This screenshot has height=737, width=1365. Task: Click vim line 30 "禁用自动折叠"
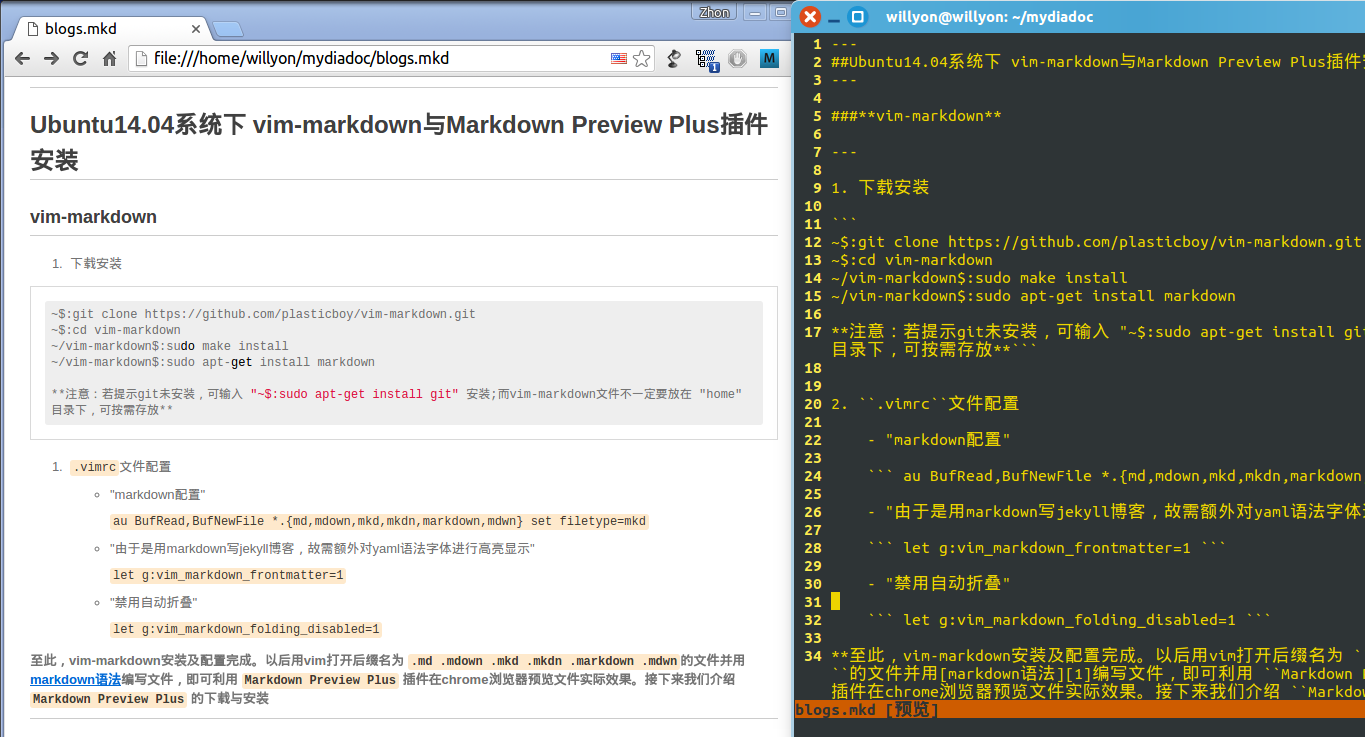tap(939, 584)
